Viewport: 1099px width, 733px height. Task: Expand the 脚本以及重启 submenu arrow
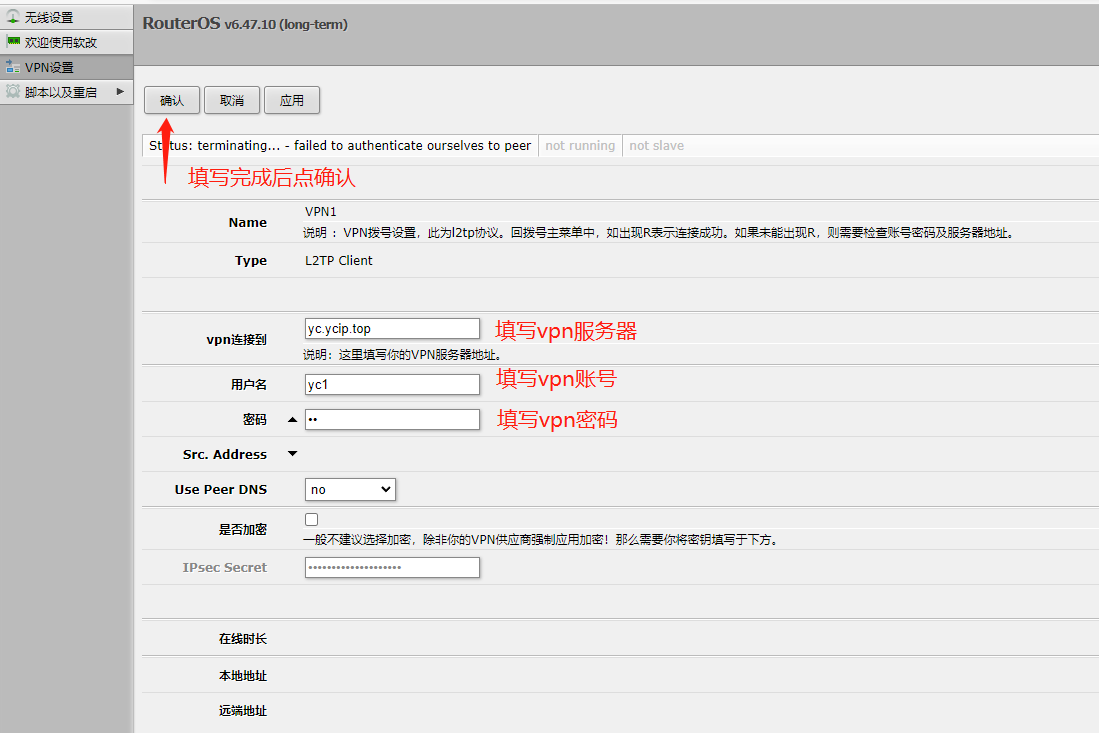coord(120,92)
